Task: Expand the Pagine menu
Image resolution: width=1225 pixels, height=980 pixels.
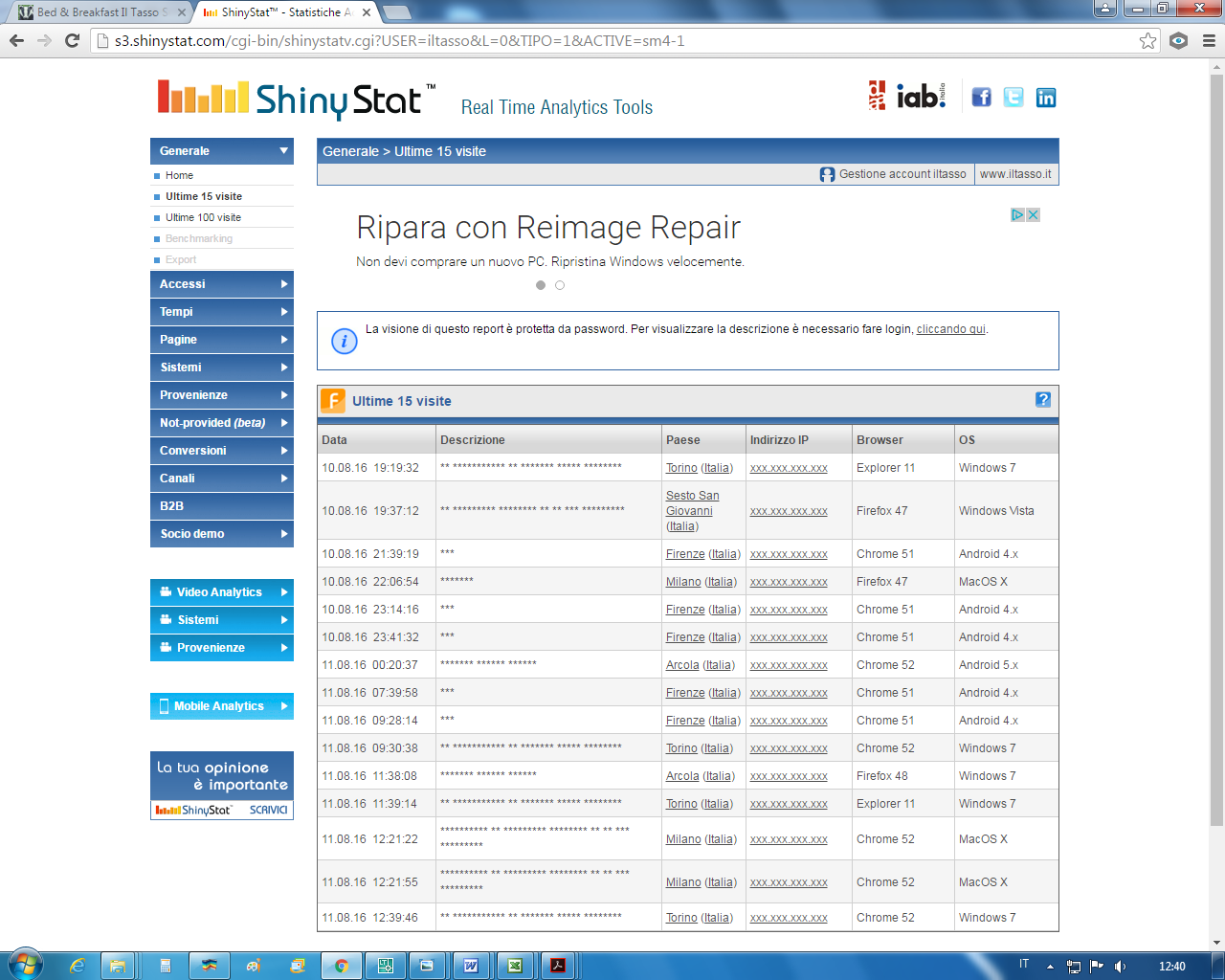Action: [222, 340]
